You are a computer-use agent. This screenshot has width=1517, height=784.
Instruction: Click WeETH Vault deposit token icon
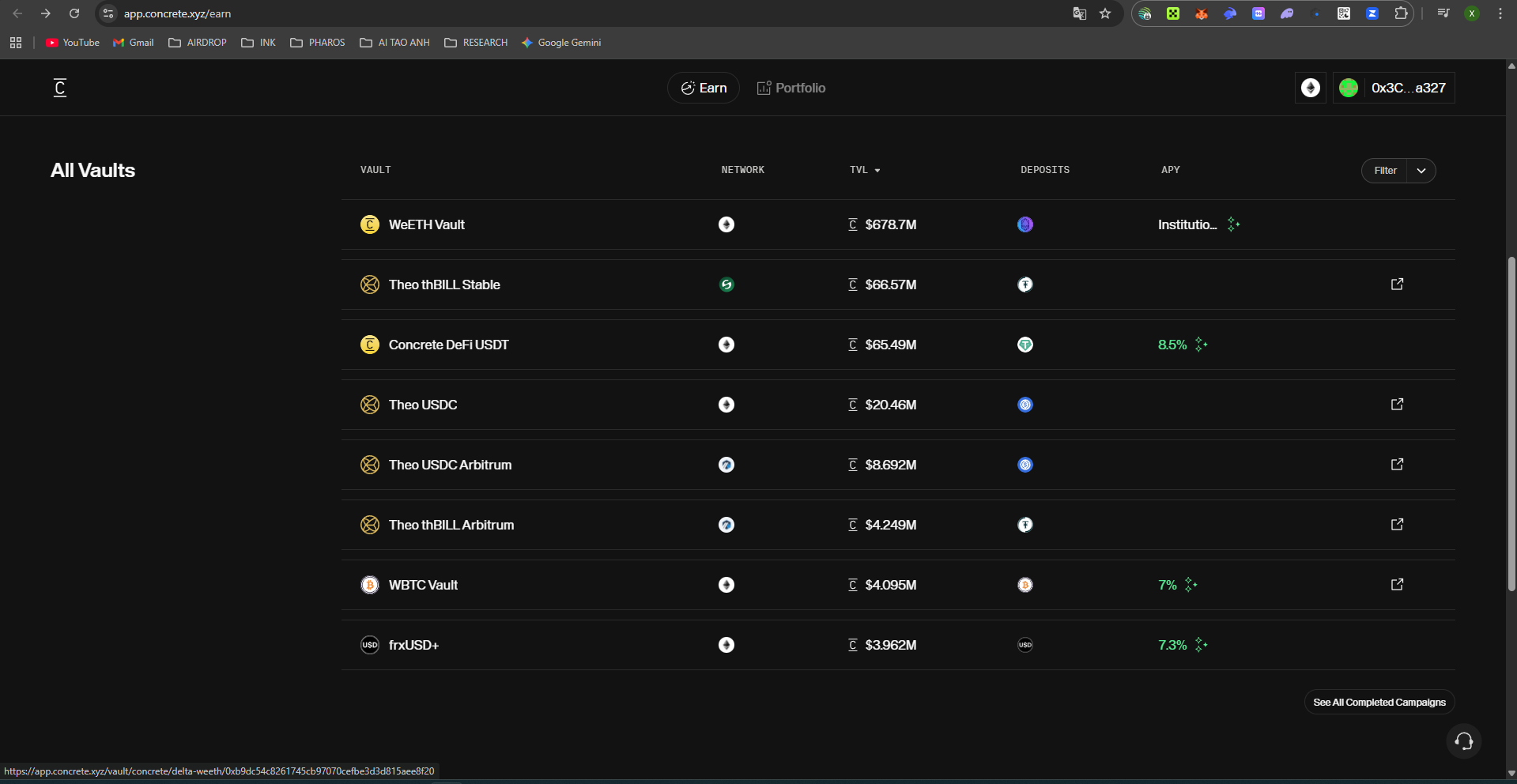pyautogui.click(x=1025, y=224)
